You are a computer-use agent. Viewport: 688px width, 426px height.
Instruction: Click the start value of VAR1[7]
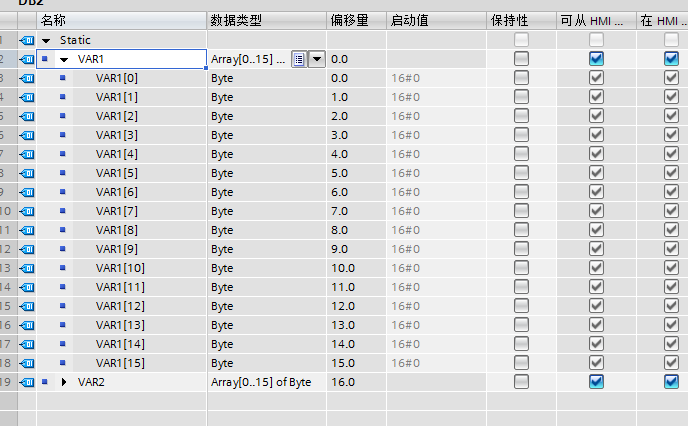(436, 211)
